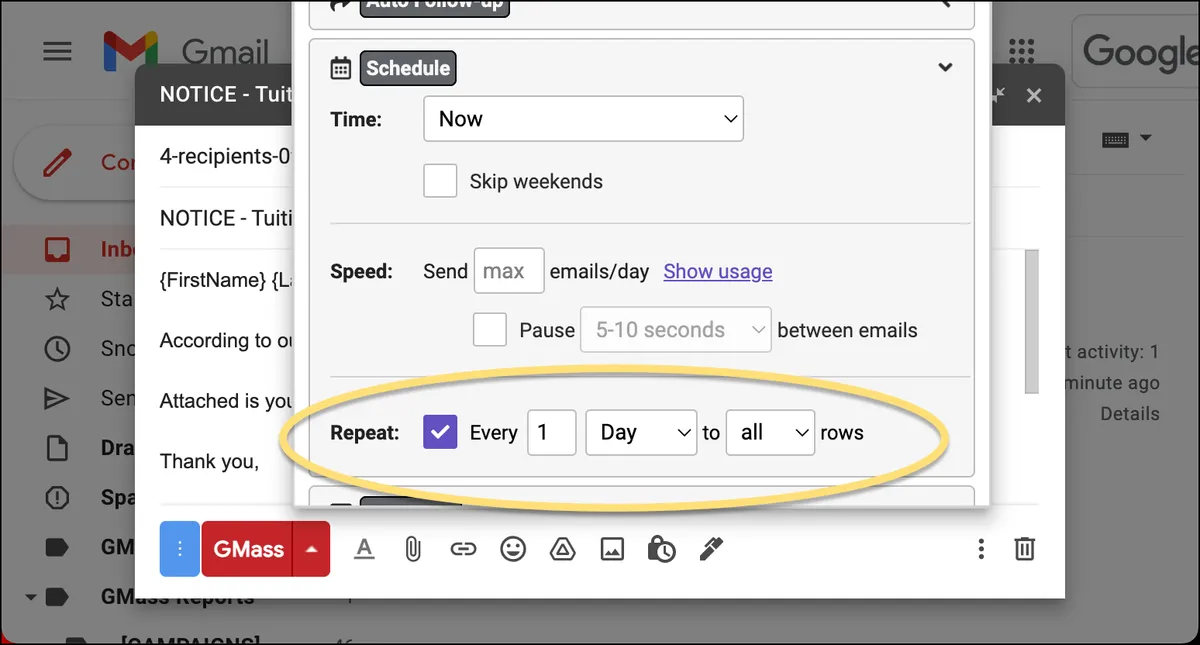Click the 'Thank you,' line in email body

pos(209,461)
